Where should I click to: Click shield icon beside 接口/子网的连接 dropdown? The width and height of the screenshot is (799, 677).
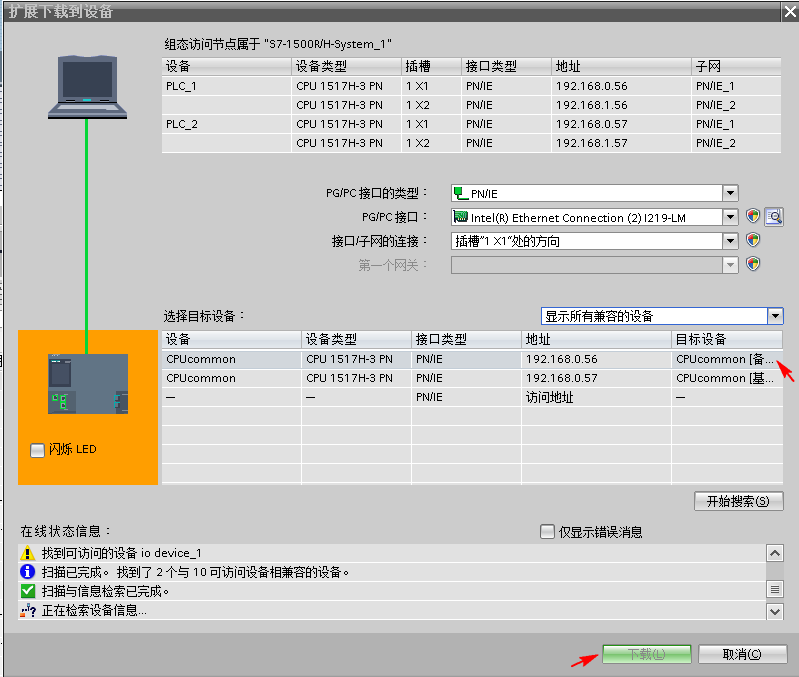[x=753, y=240]
